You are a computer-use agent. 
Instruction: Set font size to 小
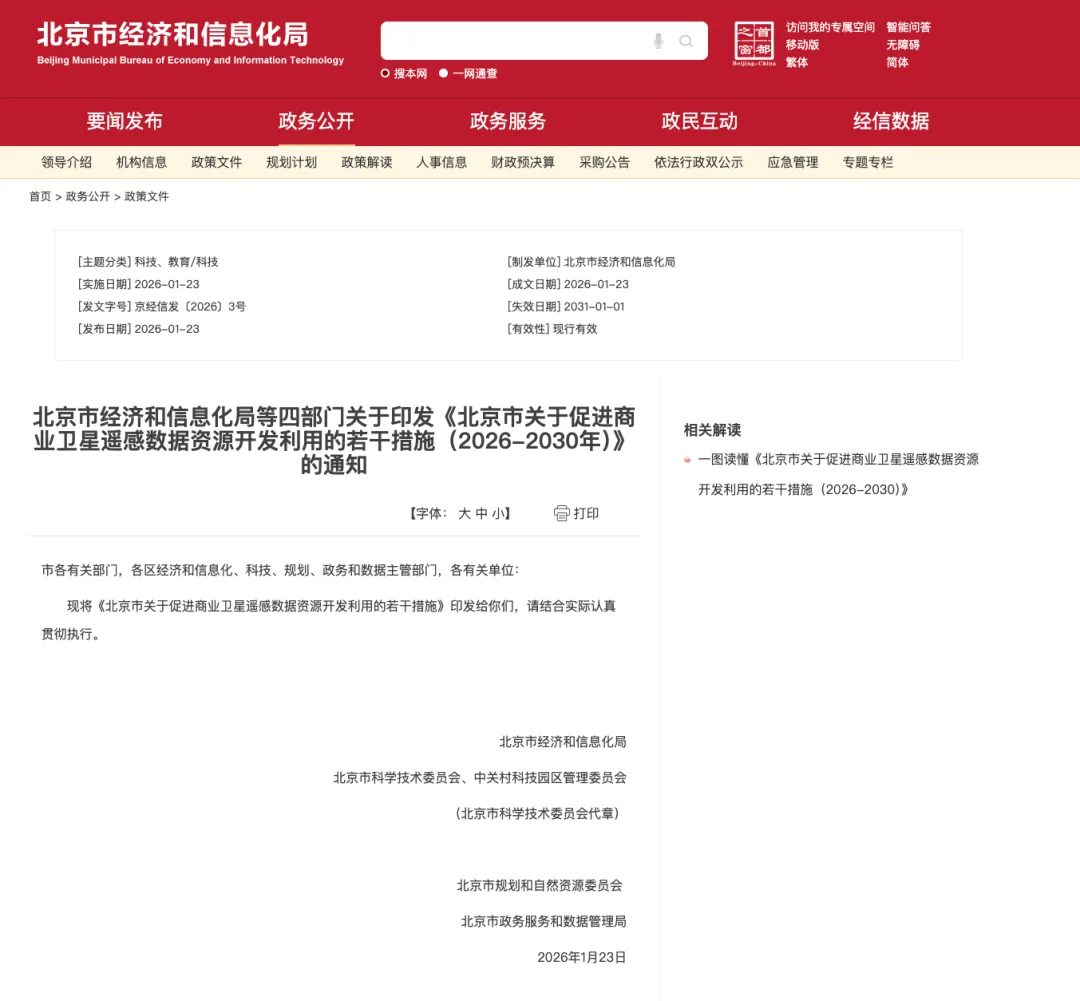(x=498, y=513)
